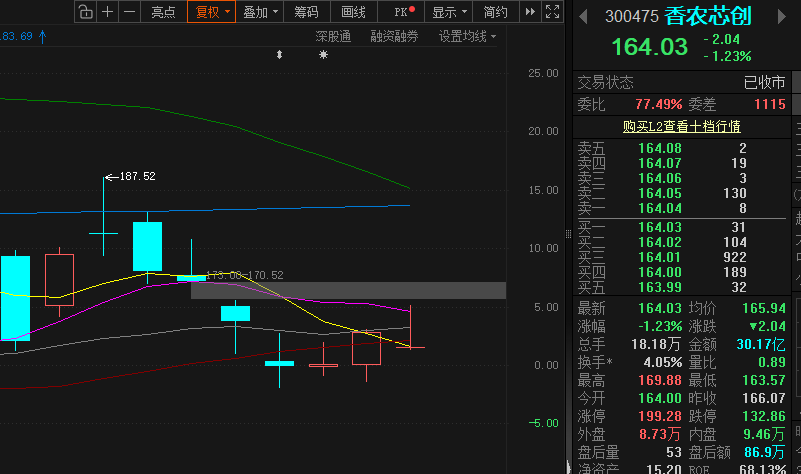Open the 复权 dropdown
801x474 pixels.
(x=211, y=12)
